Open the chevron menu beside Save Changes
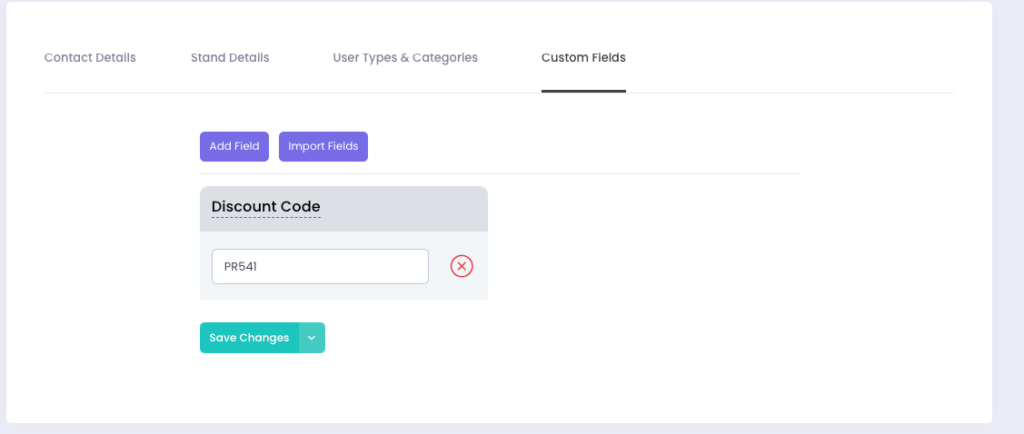The height and width of the screenshot is (434, 1024). tap(312, 338)
